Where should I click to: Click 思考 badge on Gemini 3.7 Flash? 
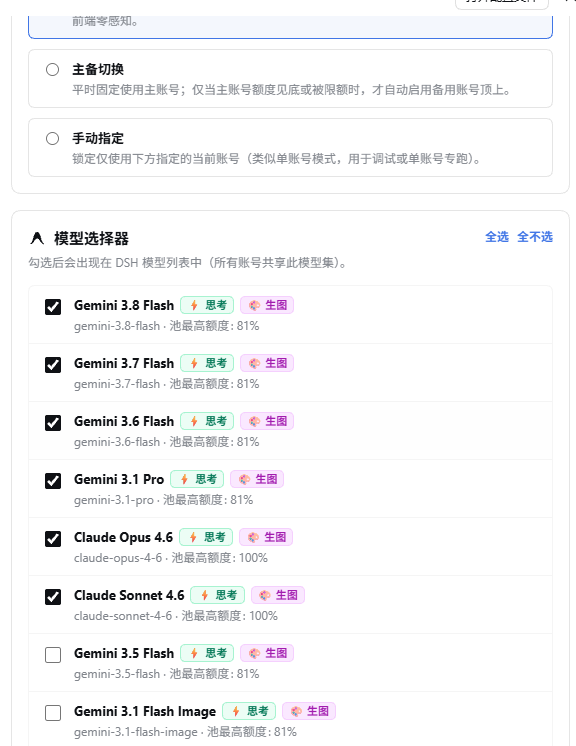click(207, 363)
